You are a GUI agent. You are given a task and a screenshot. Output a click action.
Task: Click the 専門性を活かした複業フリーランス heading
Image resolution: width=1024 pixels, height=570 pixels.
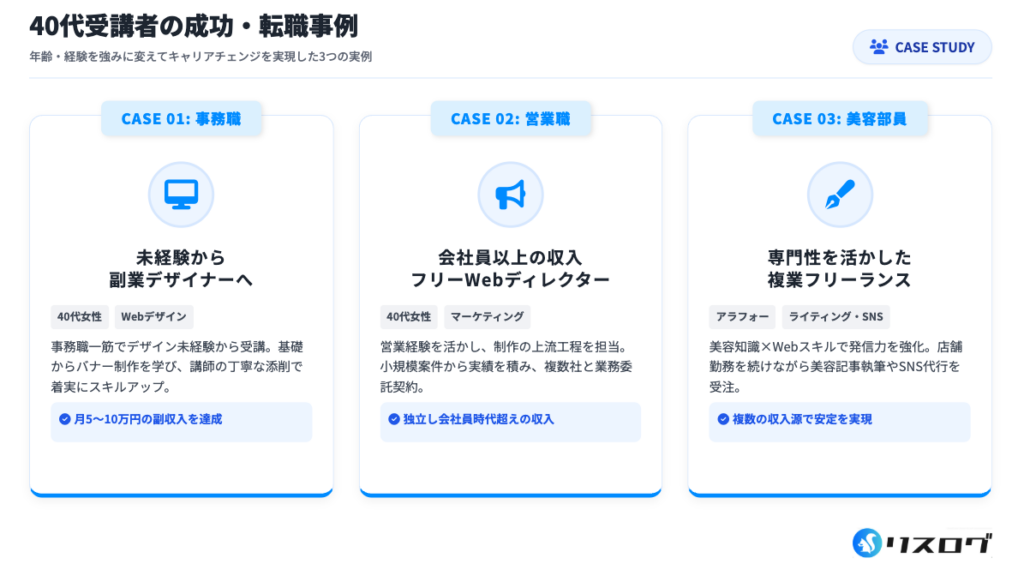coord(839,268)
